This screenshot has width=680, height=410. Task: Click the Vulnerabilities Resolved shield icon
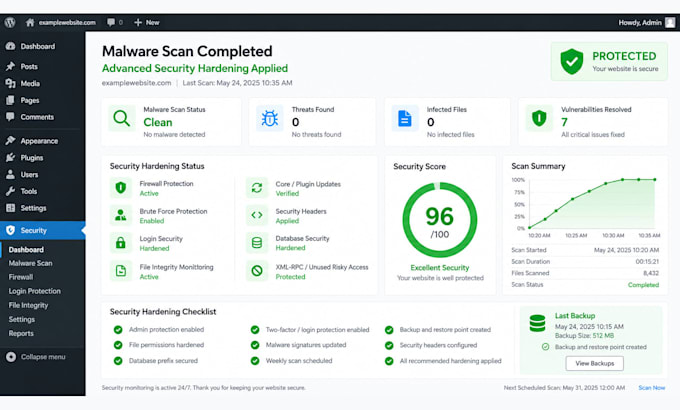[x=539, y=118]
